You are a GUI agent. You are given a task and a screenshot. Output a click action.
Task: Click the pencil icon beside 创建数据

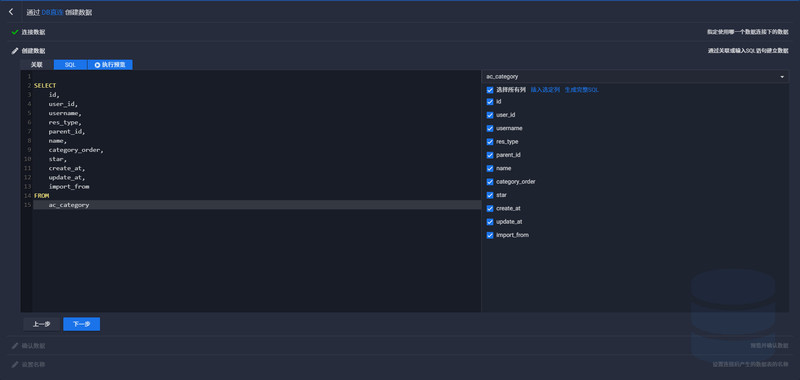(x=15, y=51)
